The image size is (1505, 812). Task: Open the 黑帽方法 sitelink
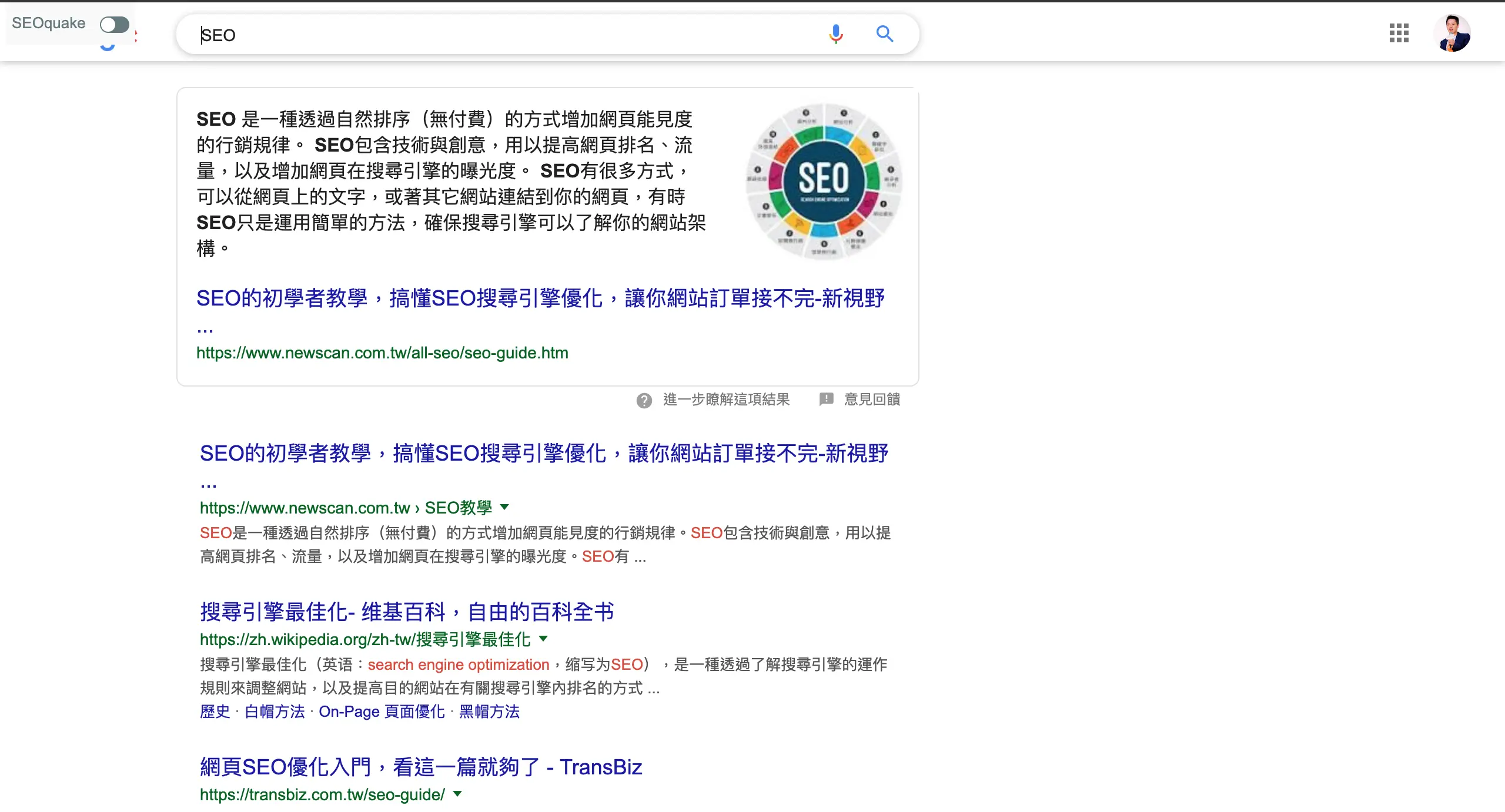pyautogui.click(x=489, y=712)
